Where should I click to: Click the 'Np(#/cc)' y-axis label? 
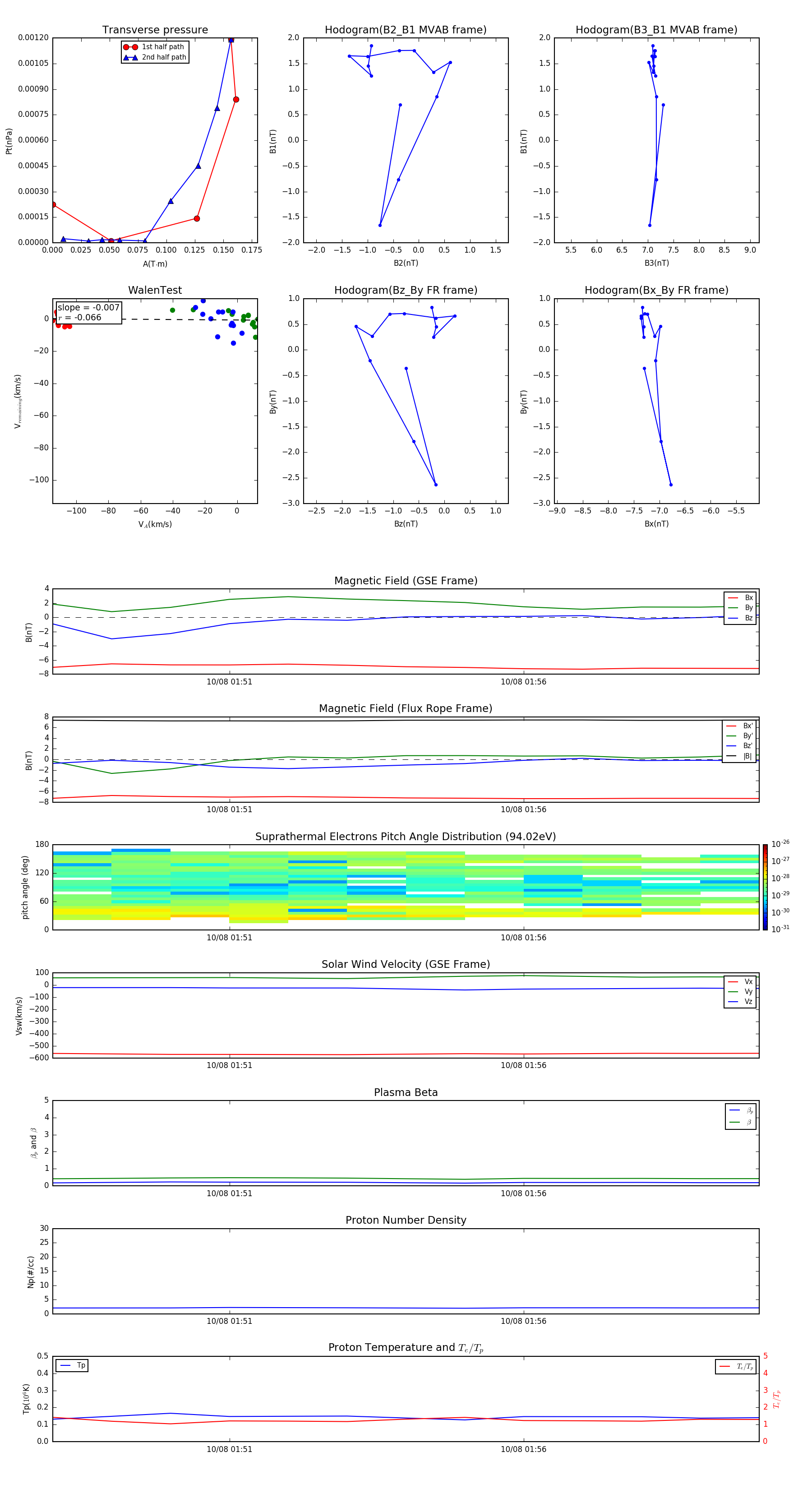click(x=31, y=1272)
